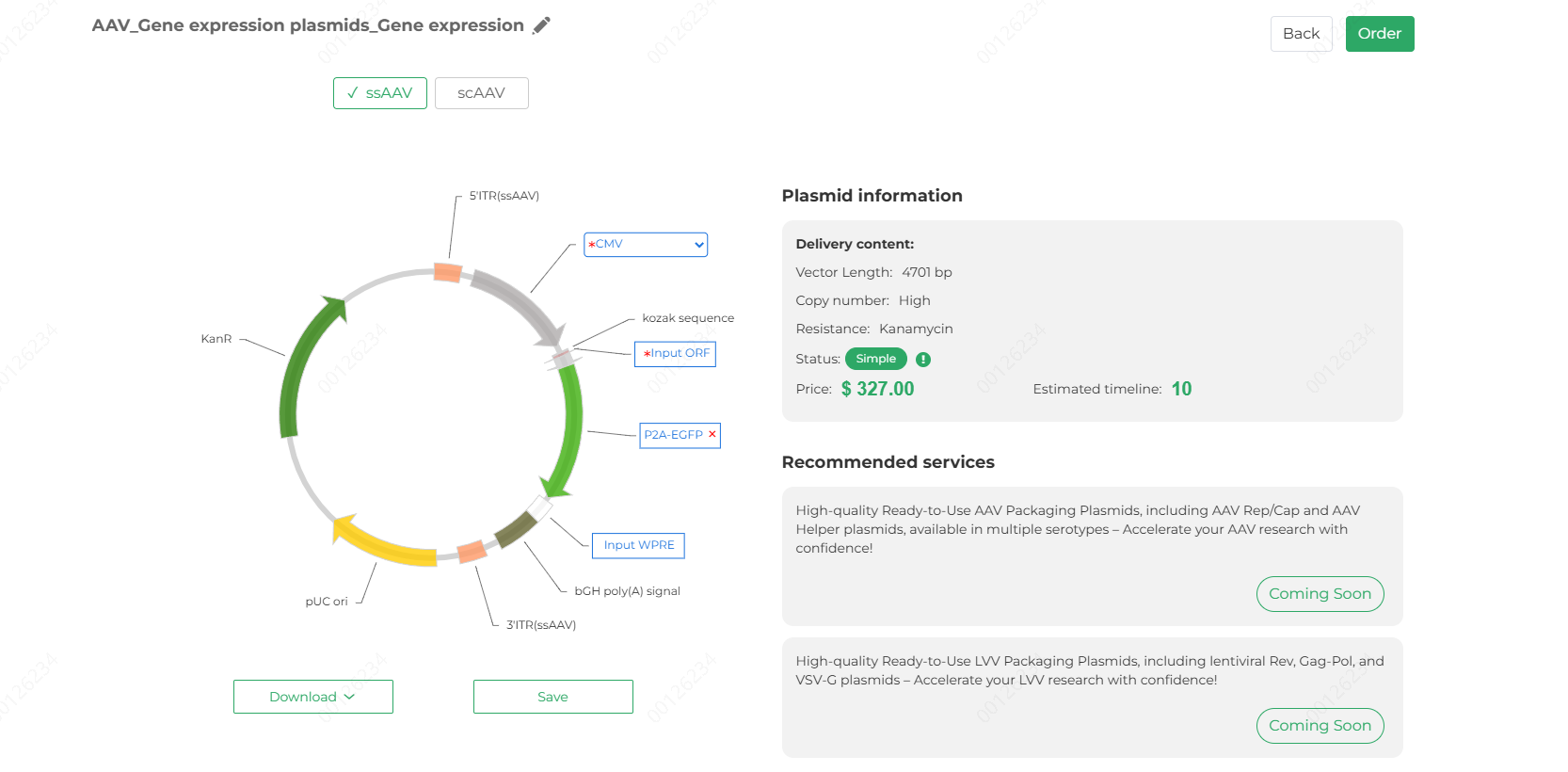The height and width of the screenshot is (772, 1568).
Task: Select the green KanR arrow segment
Action: pyautogui.click(x=306, y=362)
